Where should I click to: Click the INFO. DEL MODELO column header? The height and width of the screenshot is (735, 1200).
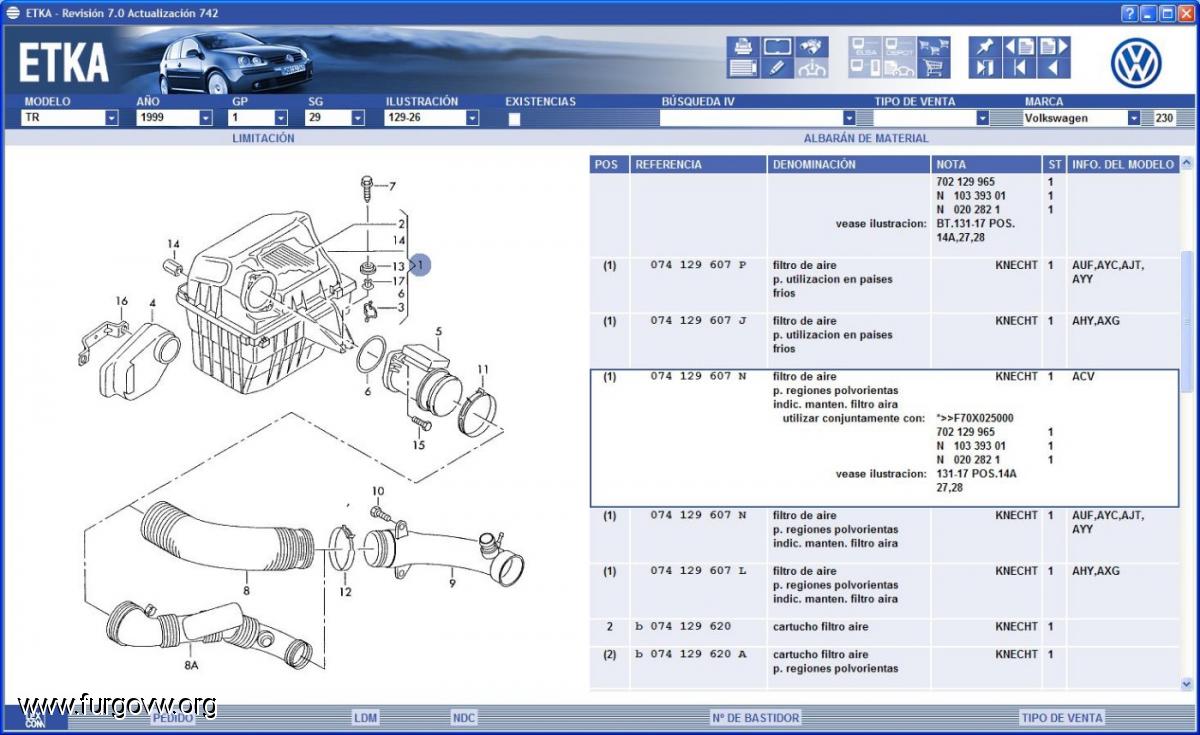(x=1122, y=164)
